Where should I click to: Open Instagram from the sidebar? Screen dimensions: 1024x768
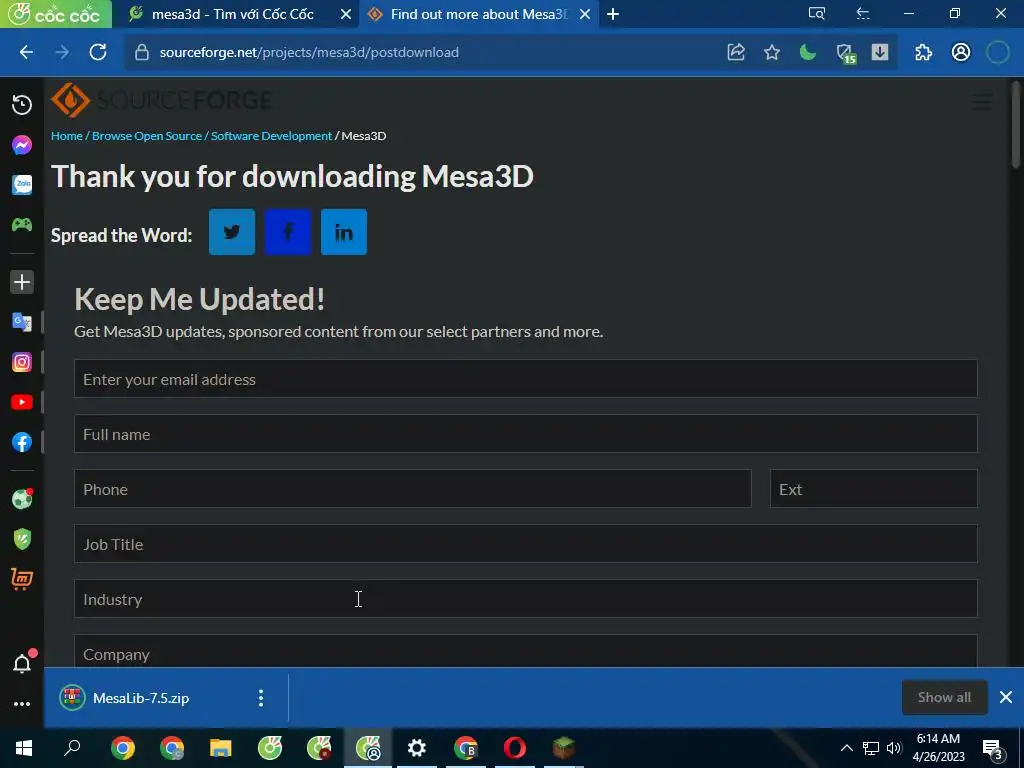22,362
